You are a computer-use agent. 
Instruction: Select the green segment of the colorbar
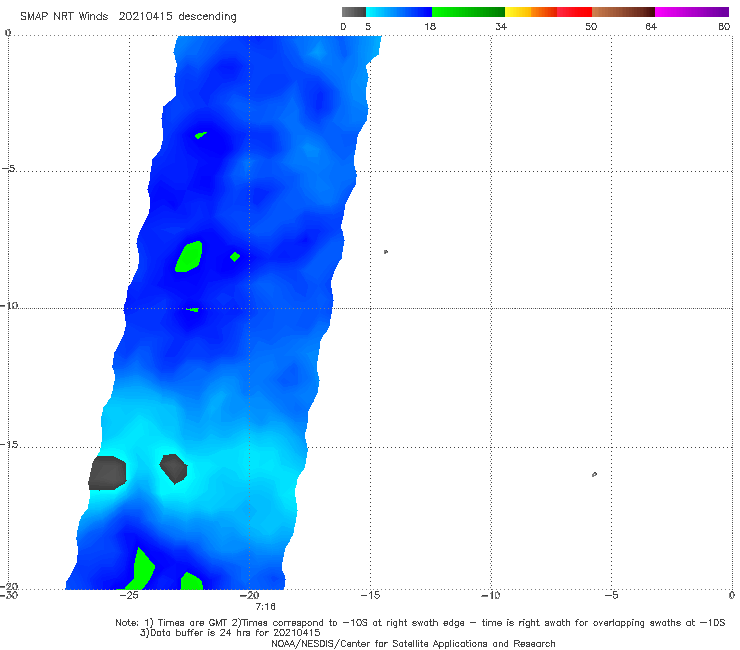click(x=468, y=12)
